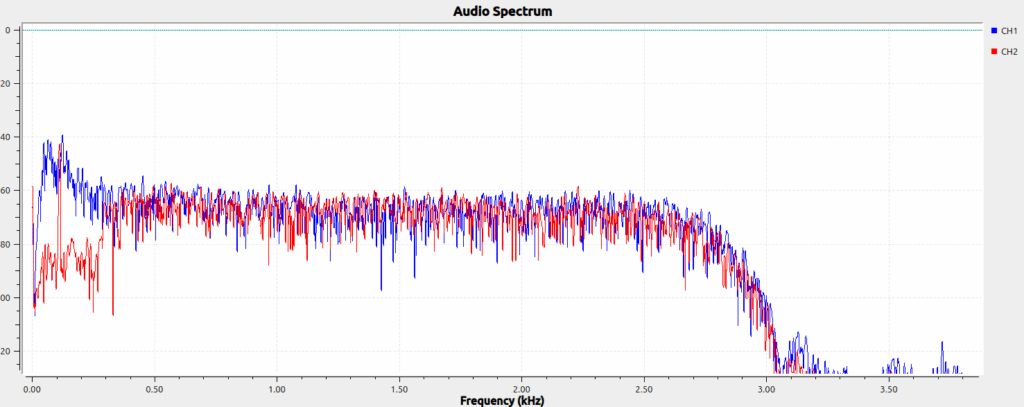Click the cyan dotted line at top of plot
Viewport: 1024px width, 407px height.
(x=500, y=30)
